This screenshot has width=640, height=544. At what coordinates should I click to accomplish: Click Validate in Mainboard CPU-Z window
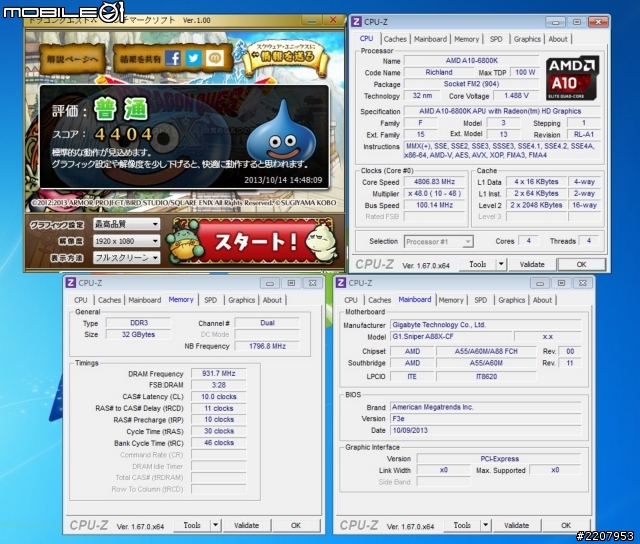click(x=516, y=525)
